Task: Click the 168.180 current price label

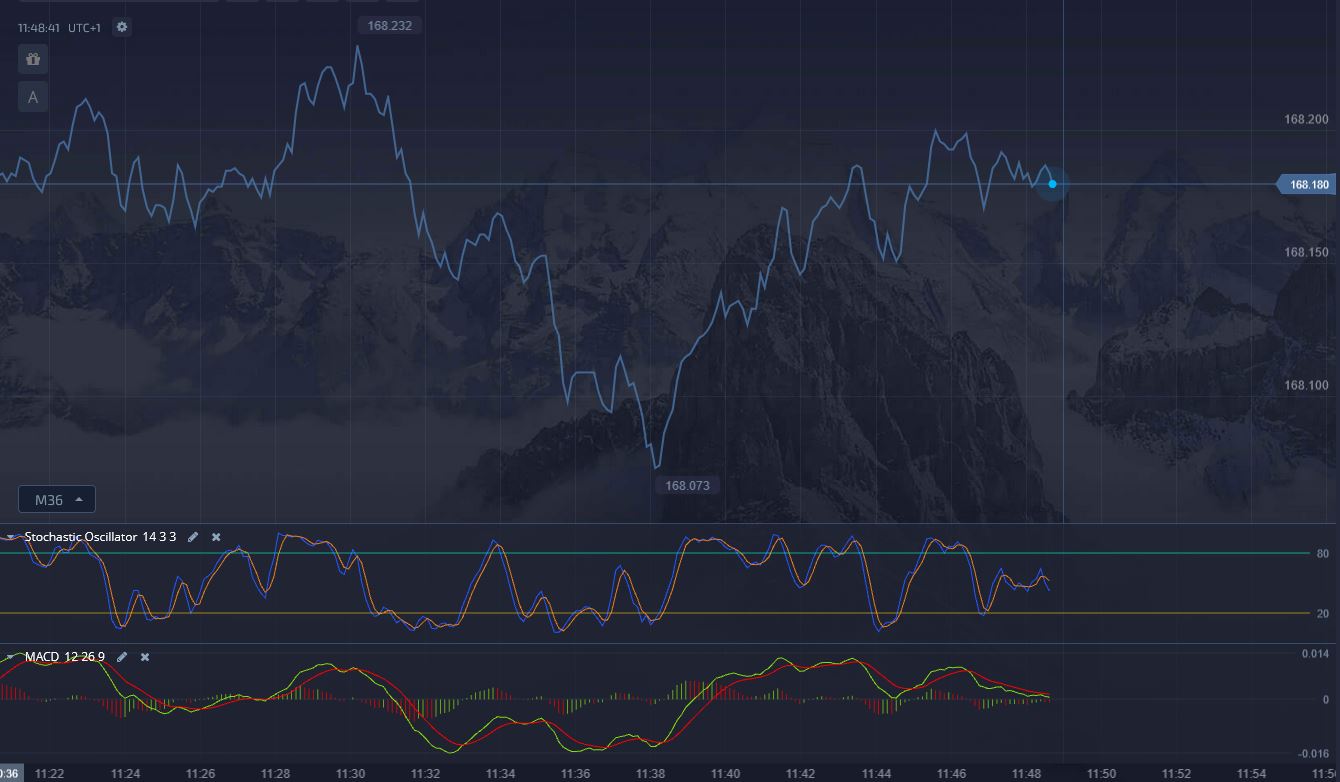Action: 1308,184
